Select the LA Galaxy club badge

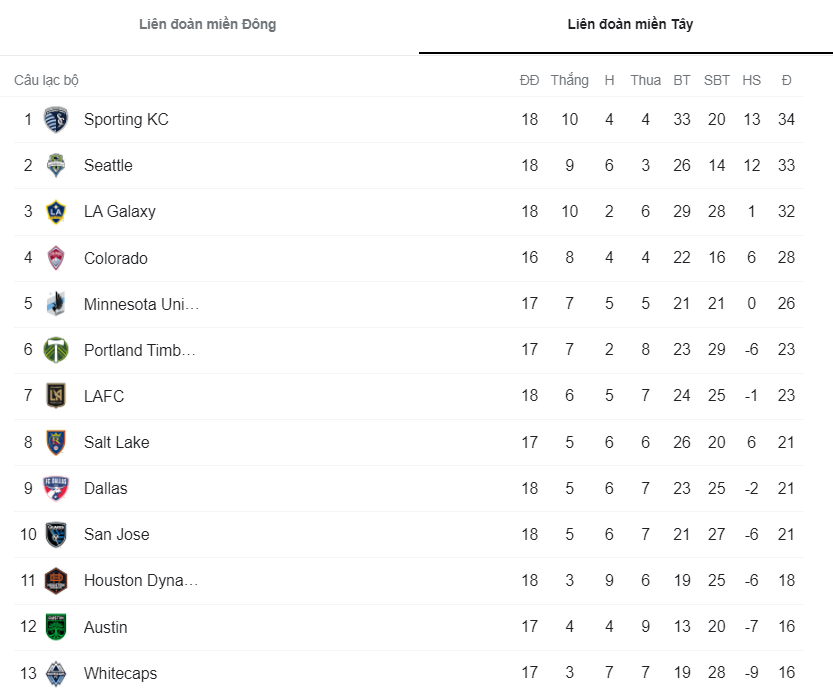pyautogui.click(x=55, y=211)
